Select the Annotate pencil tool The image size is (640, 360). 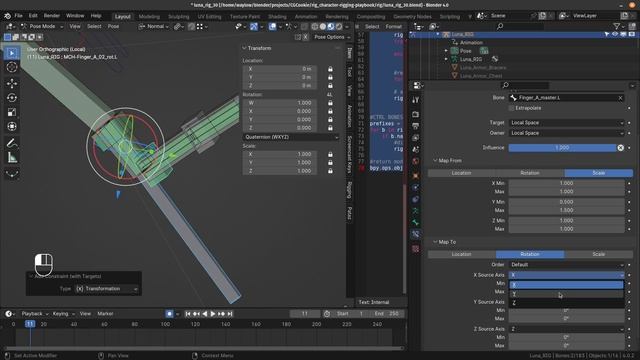(12, 143)
